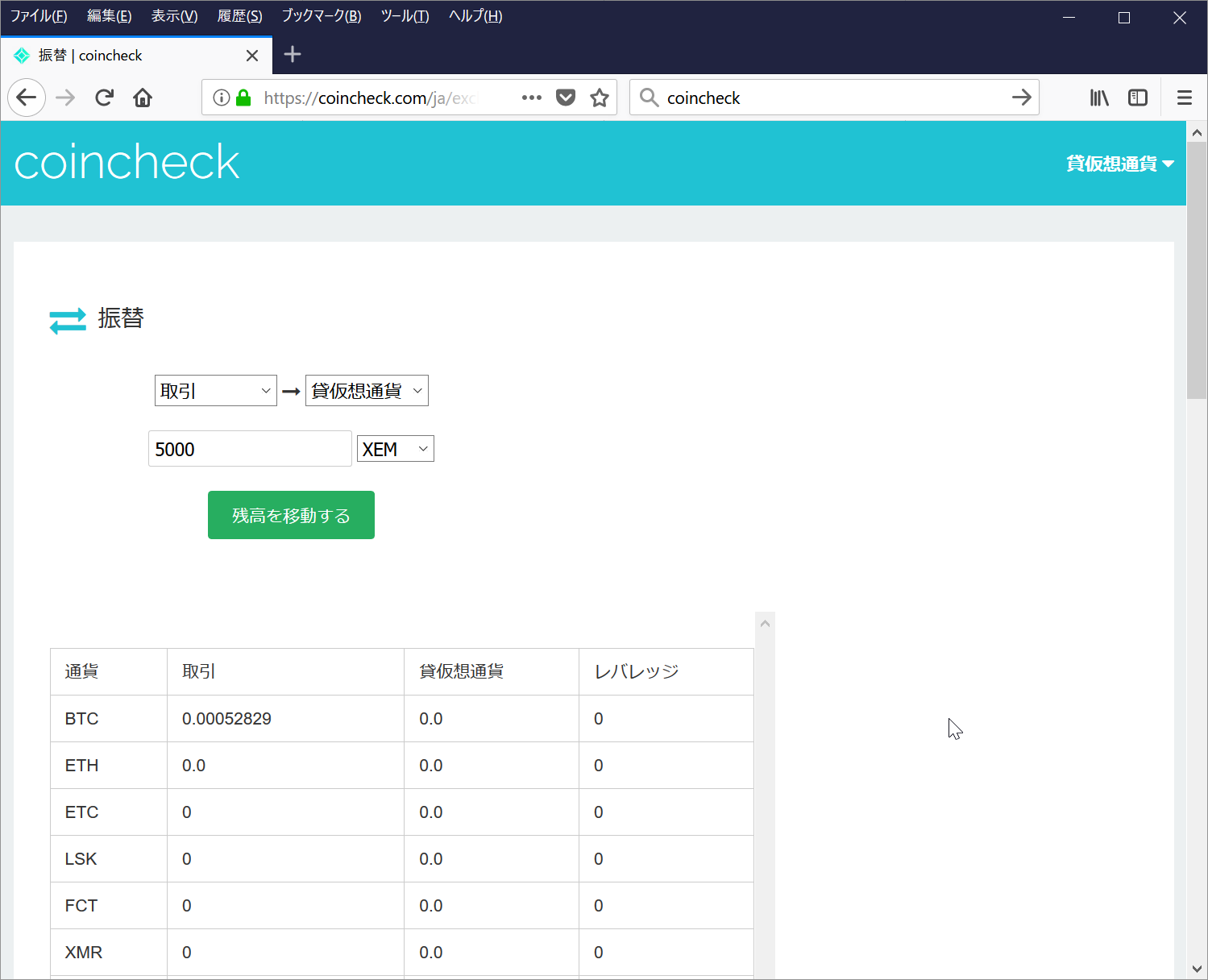Click page scrollbar down arrow

1197,970
